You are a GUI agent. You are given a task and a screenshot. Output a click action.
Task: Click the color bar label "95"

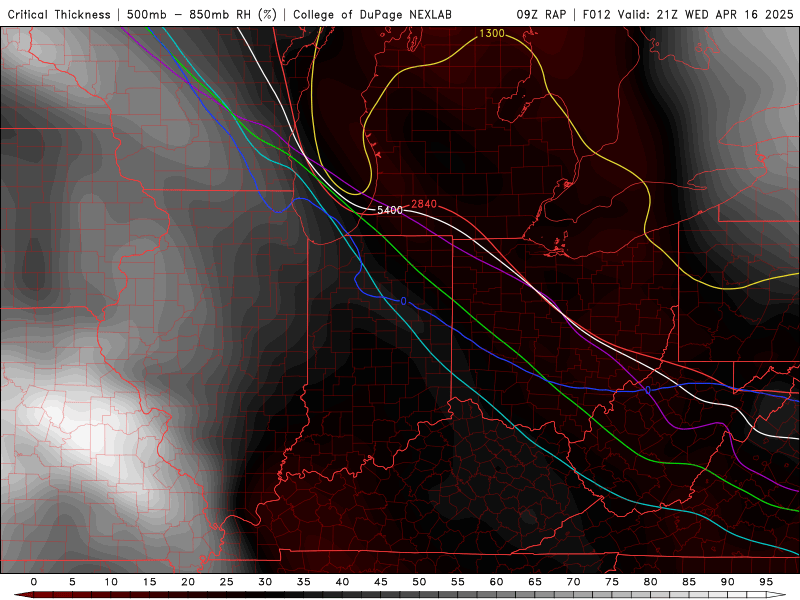coord(766,582)
